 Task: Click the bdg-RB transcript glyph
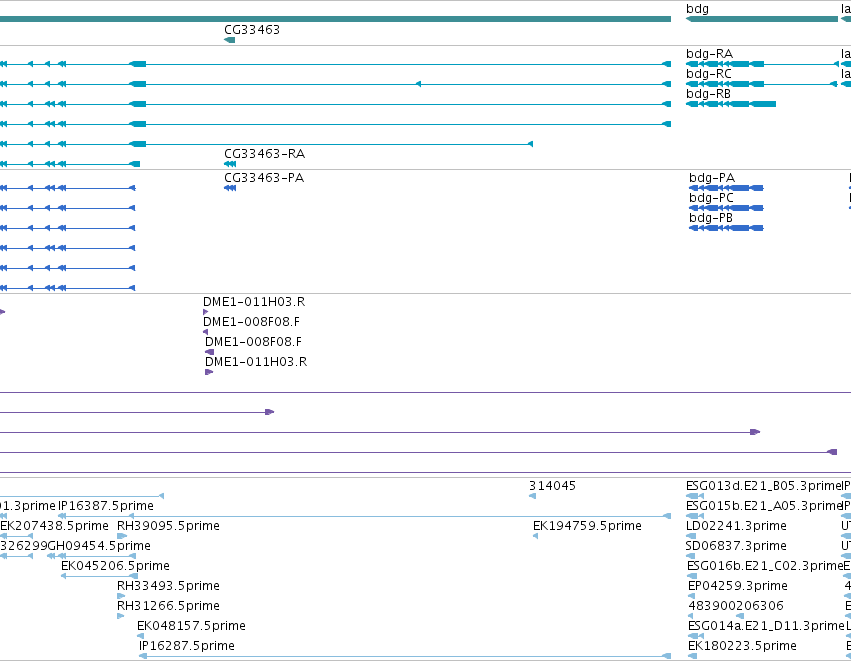click(731, 104)
